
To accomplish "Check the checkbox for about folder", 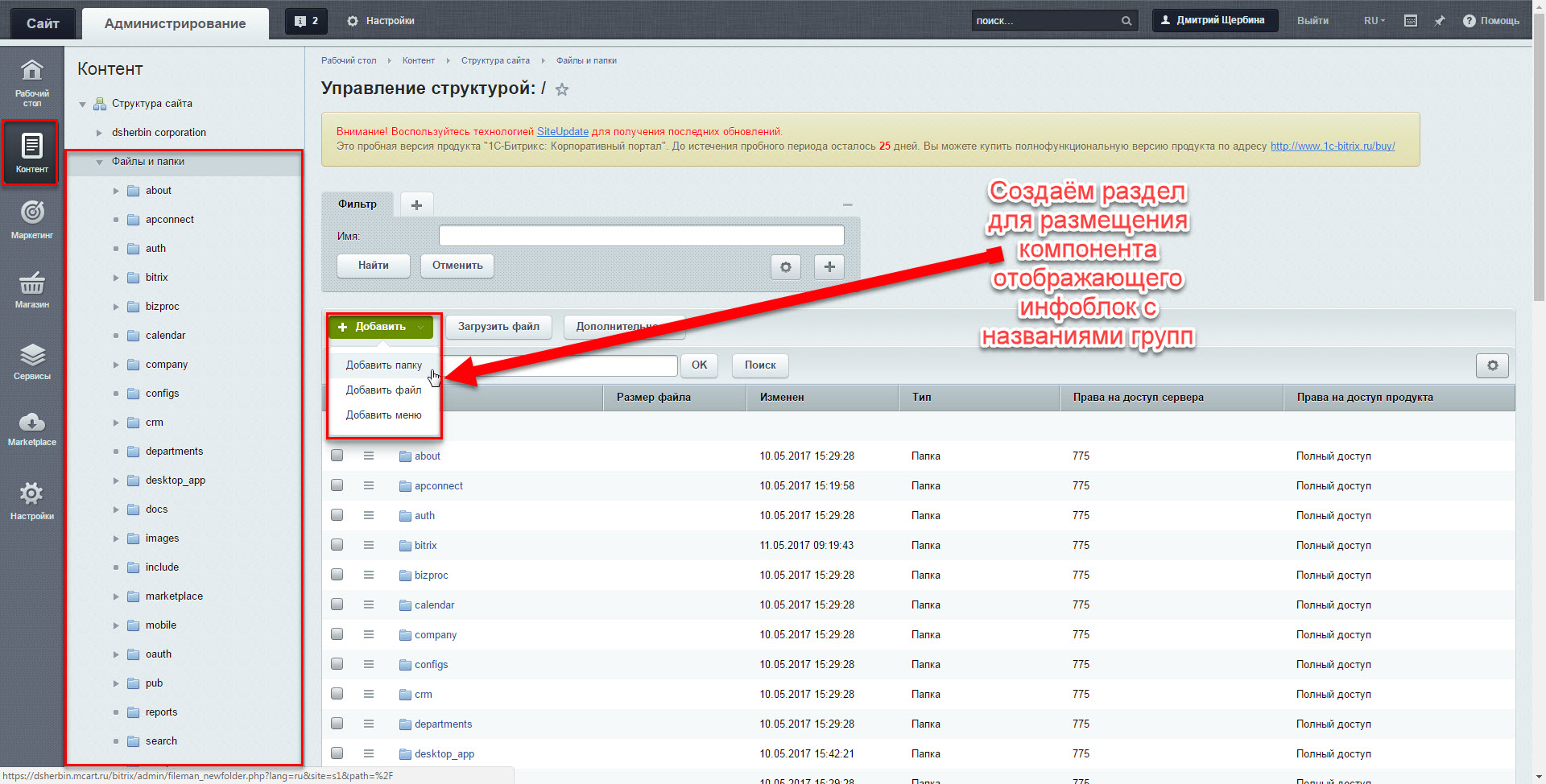I will pyautogui.click(x=337, y=456).
